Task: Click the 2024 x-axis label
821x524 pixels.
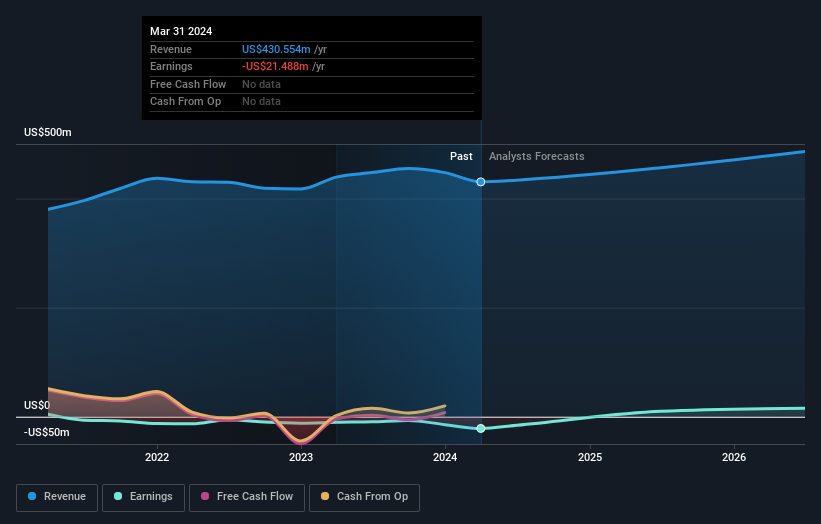Action: (x=445, y=457)
